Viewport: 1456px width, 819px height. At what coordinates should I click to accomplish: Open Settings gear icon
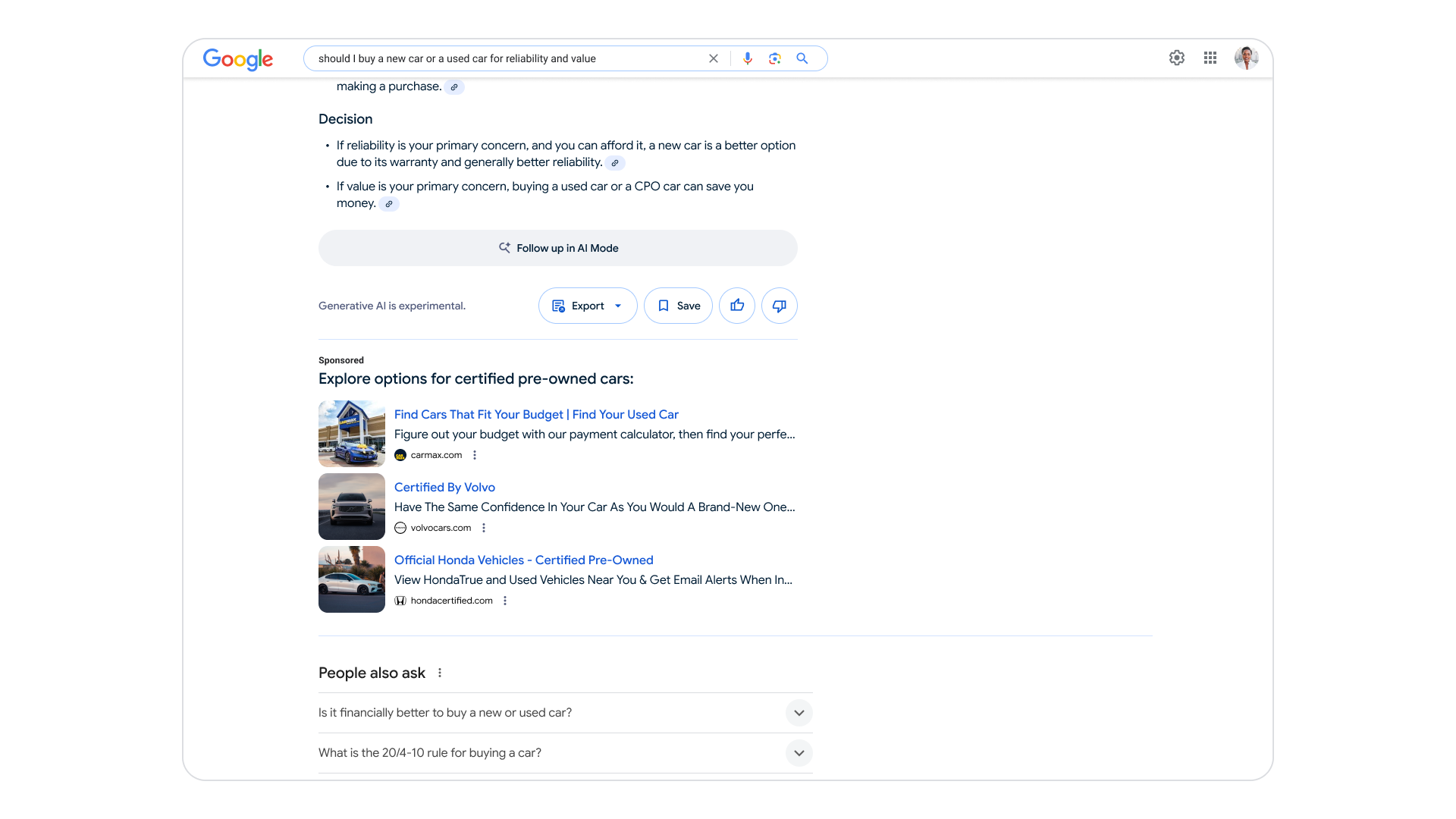(1176, 58)
